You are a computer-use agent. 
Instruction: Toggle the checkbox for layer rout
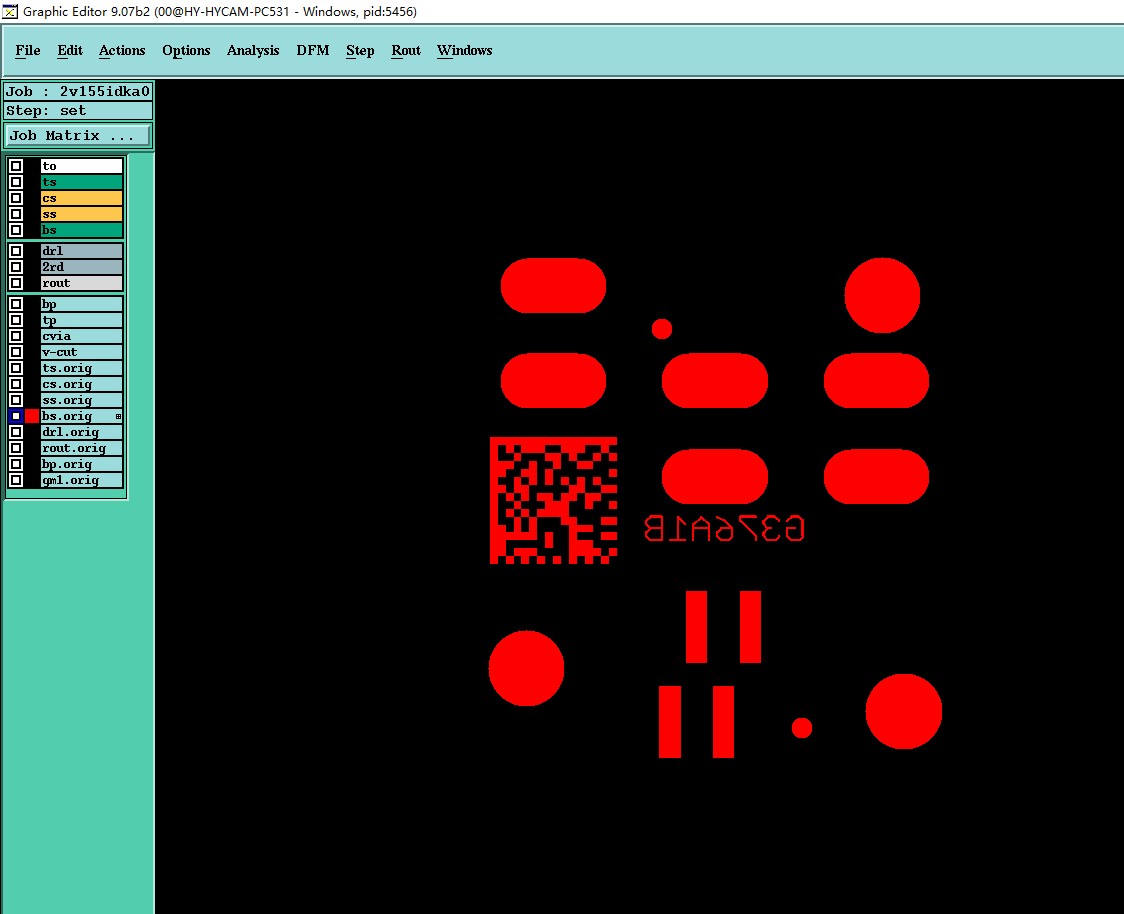tap(16, 283)
